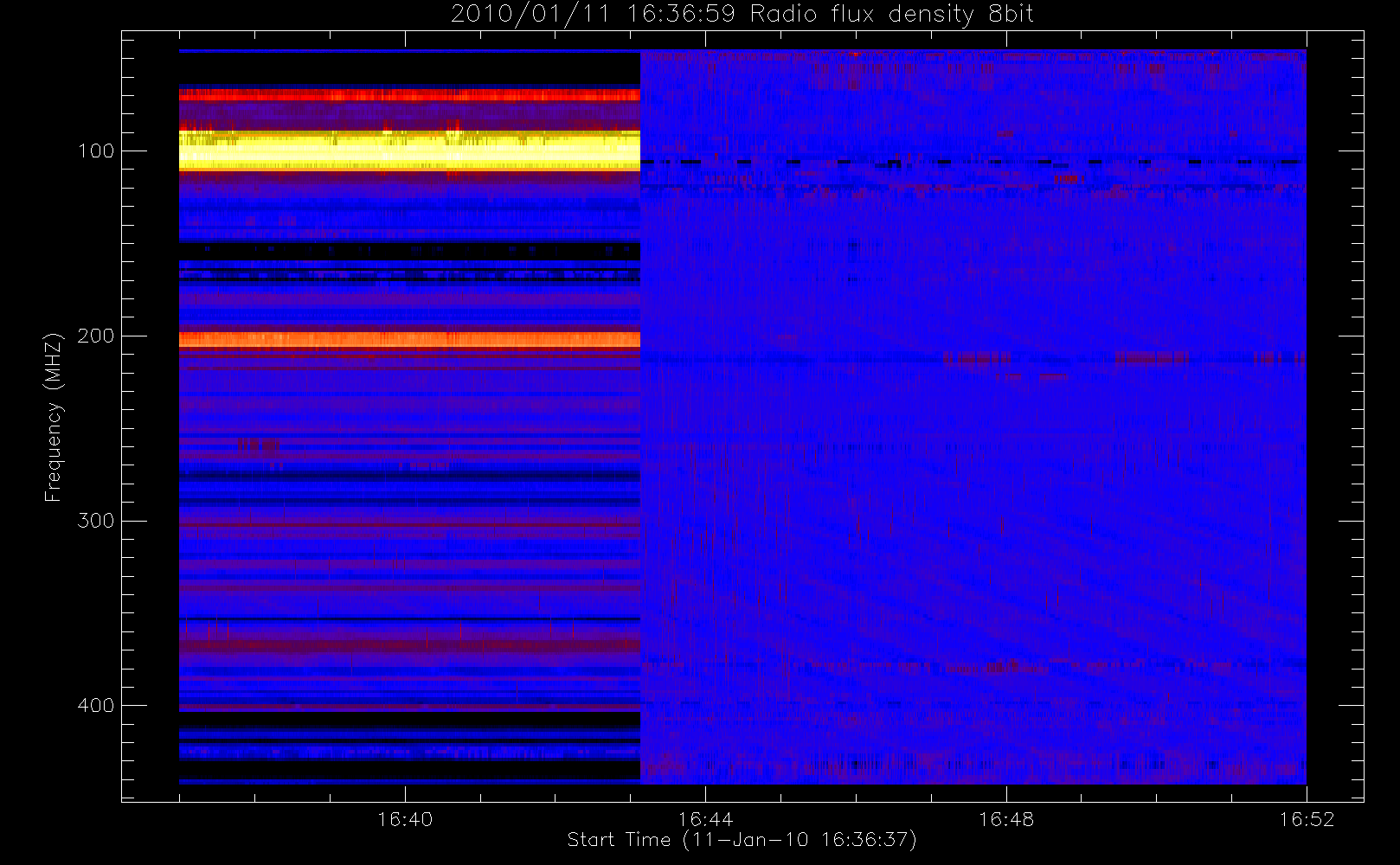Screen dimensions: 1400x865
Task: Click the 16:48 time tick label
Action: [x=1006, y=819]
